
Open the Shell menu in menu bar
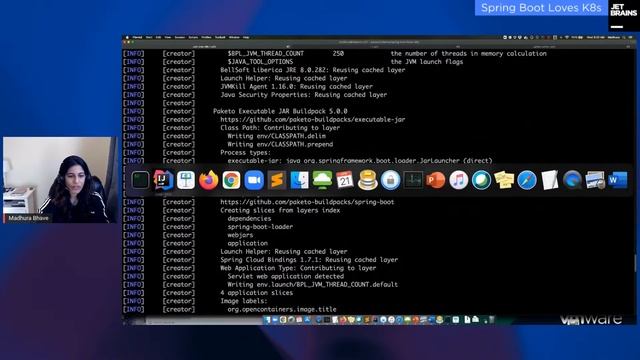[149, 37]
